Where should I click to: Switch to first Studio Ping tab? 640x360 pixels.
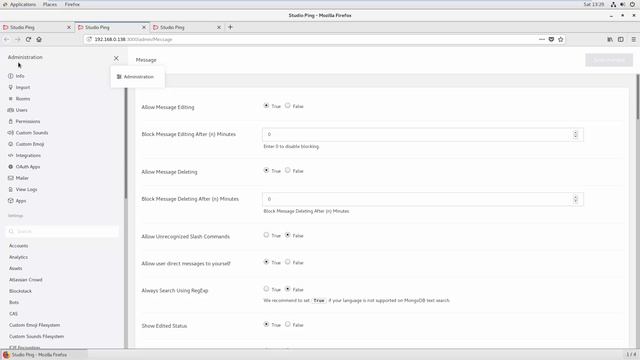[x=37, y=27]
